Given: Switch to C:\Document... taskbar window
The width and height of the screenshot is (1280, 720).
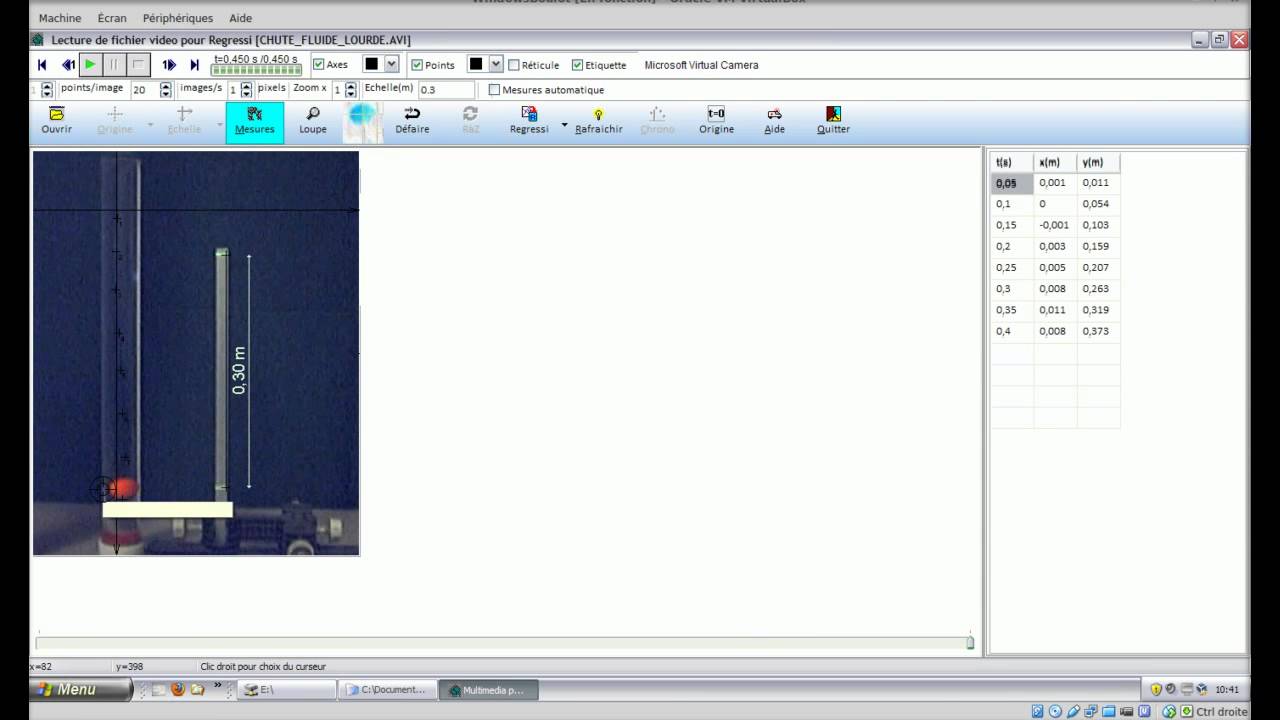Looking at the screenshot, I should point(388,690).
